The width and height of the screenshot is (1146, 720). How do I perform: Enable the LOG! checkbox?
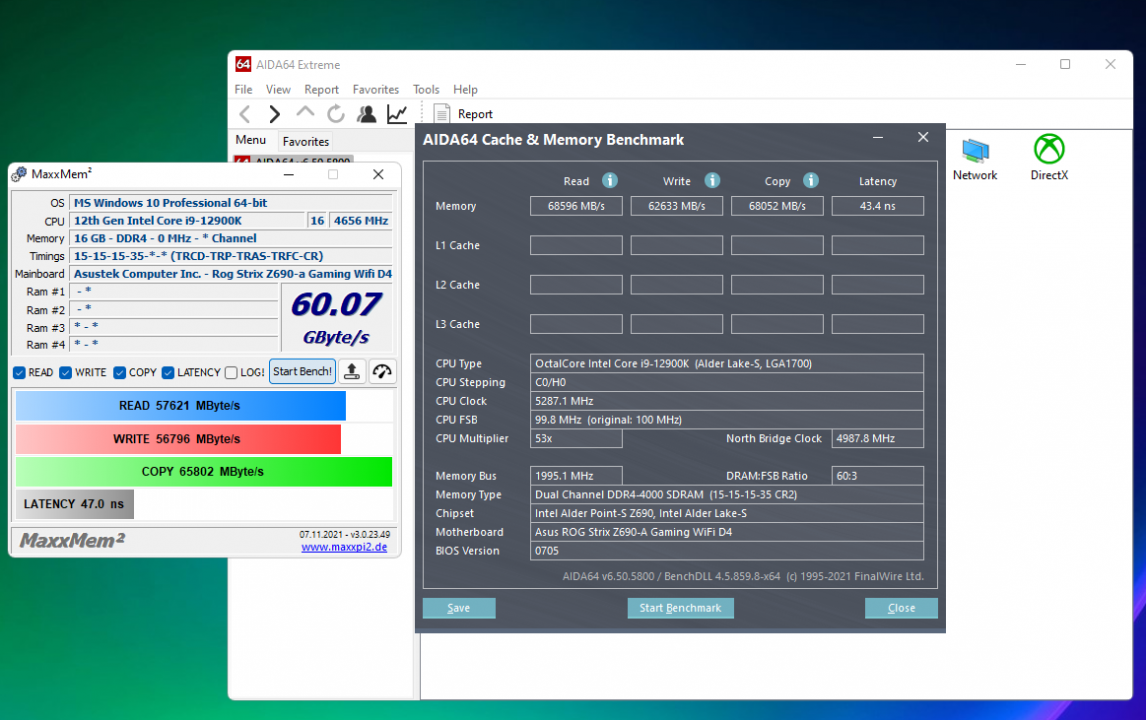coord(231,373)
